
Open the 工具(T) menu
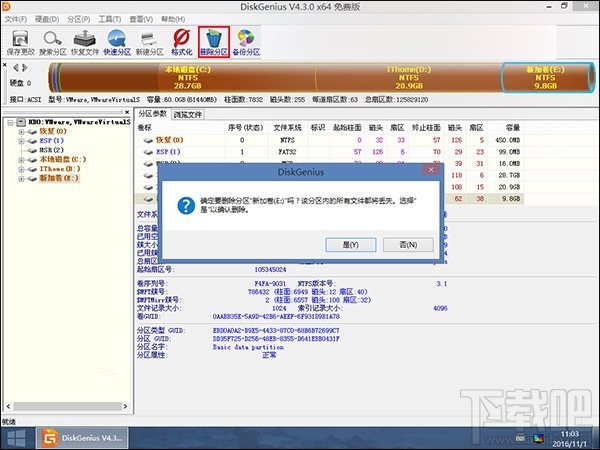[110, 19]
